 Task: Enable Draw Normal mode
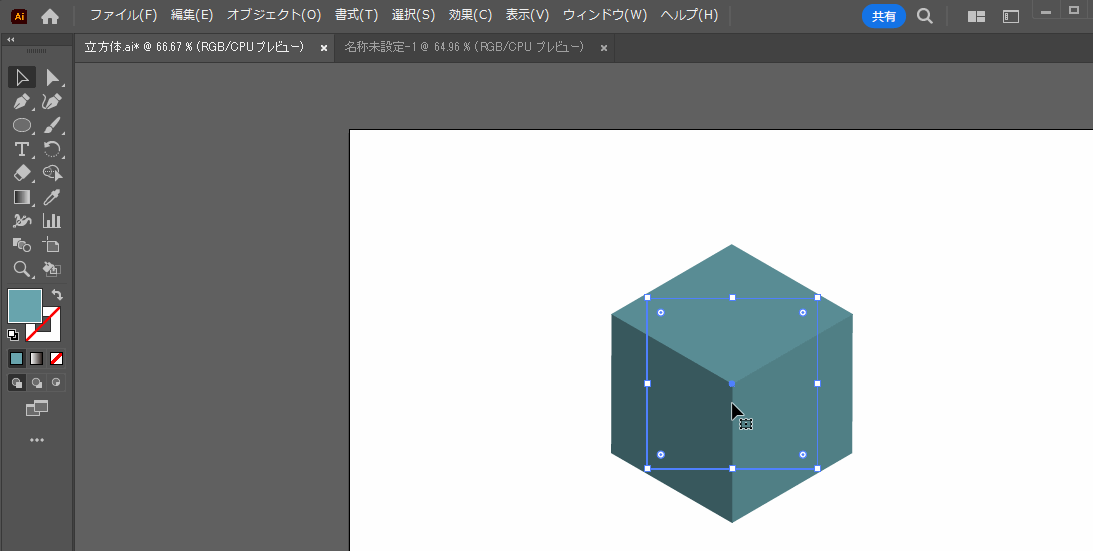tap(17, 382)
